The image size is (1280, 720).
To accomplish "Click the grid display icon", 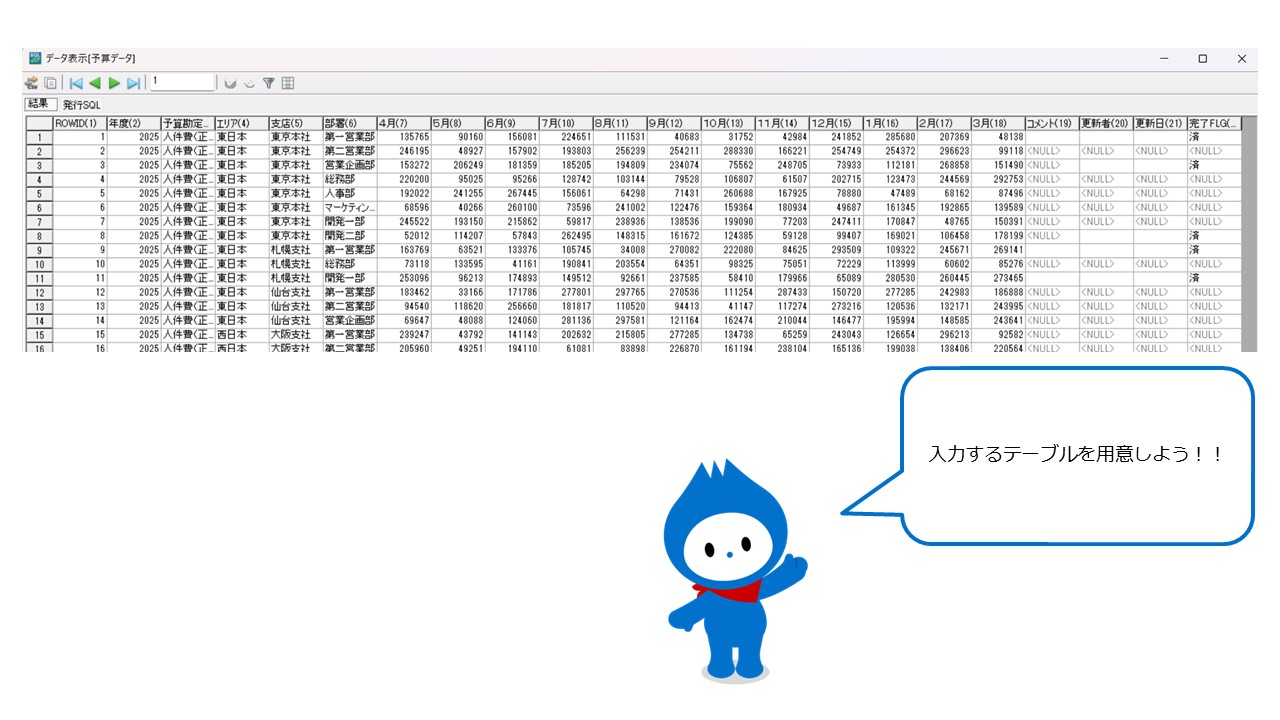I will point(288,83).
